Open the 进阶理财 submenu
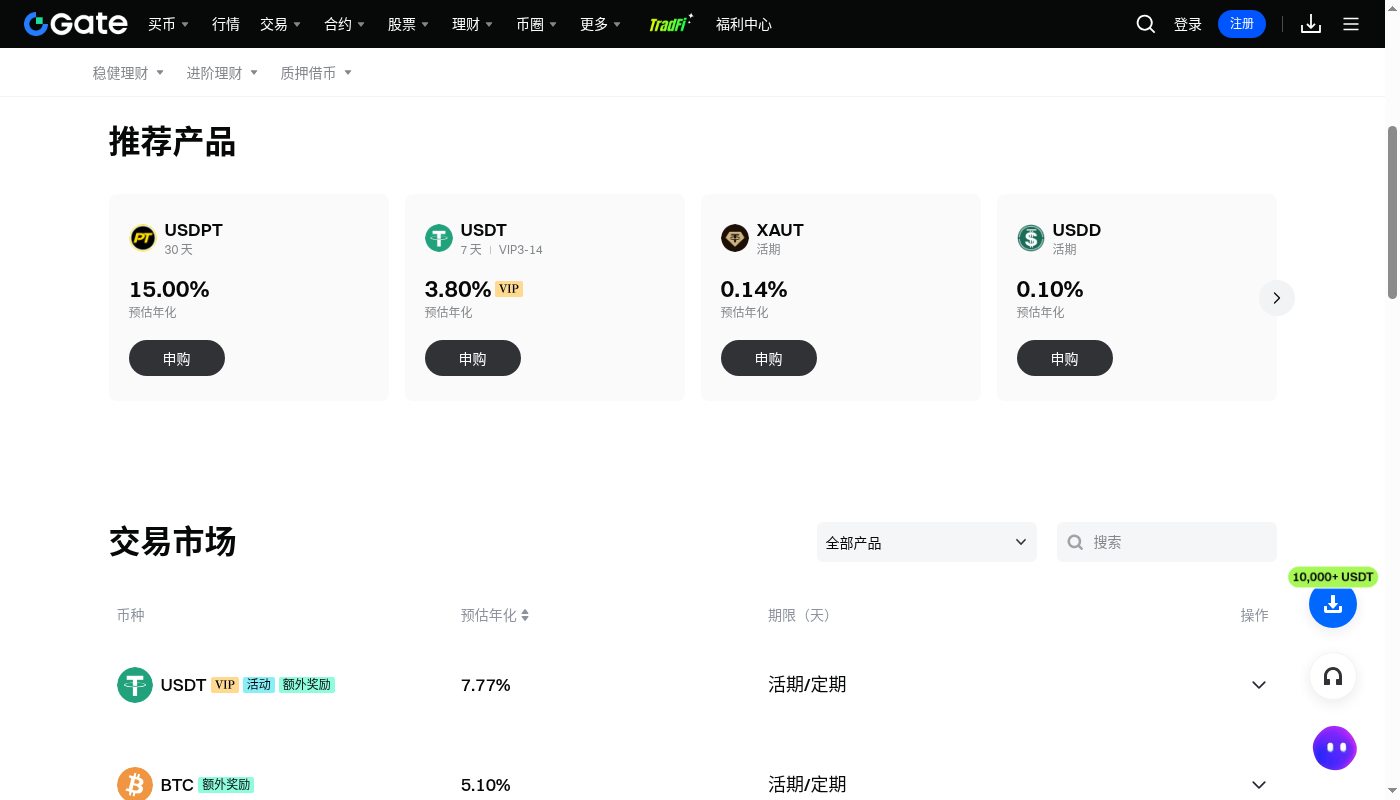1400x800 pixels. [222, 73]
